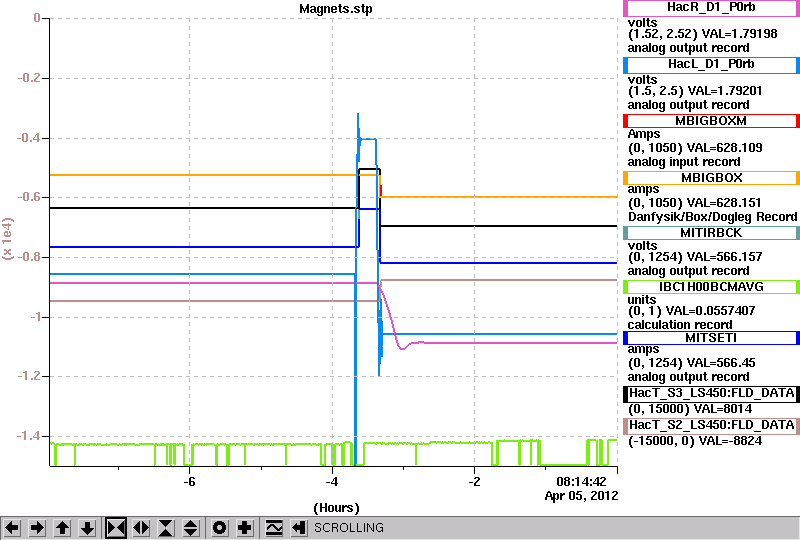The image size is (800, 540).
Task: Click the -6 hours axis tick label
Action: click(189, 481)
